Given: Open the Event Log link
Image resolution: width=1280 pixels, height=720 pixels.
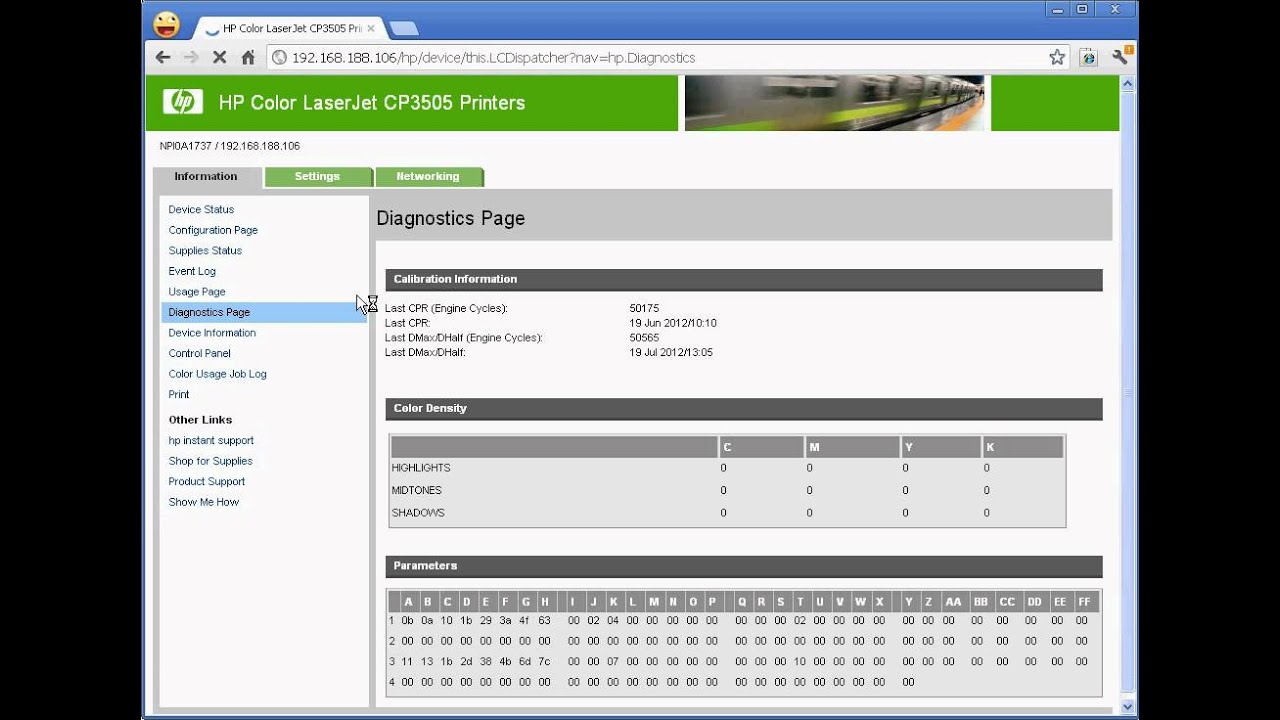Looking at the screenshot, I should coord(192,271).
